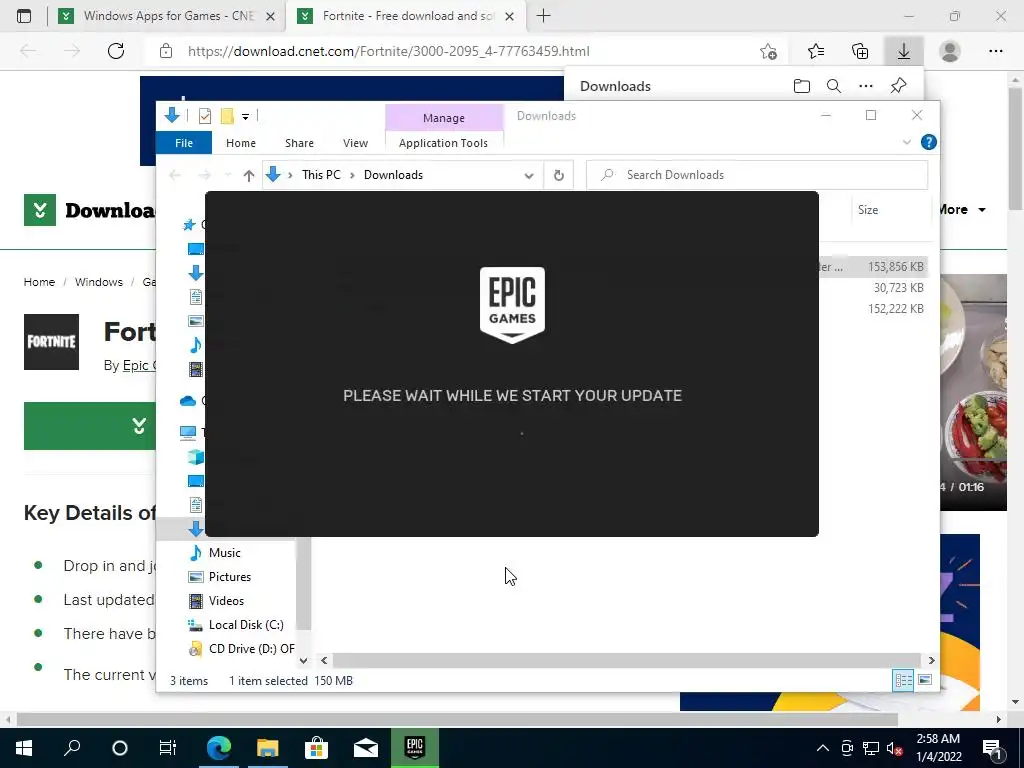Open the Edge Collections icon
Viewport: 1024px width, 768px height.
coord(860,51)
